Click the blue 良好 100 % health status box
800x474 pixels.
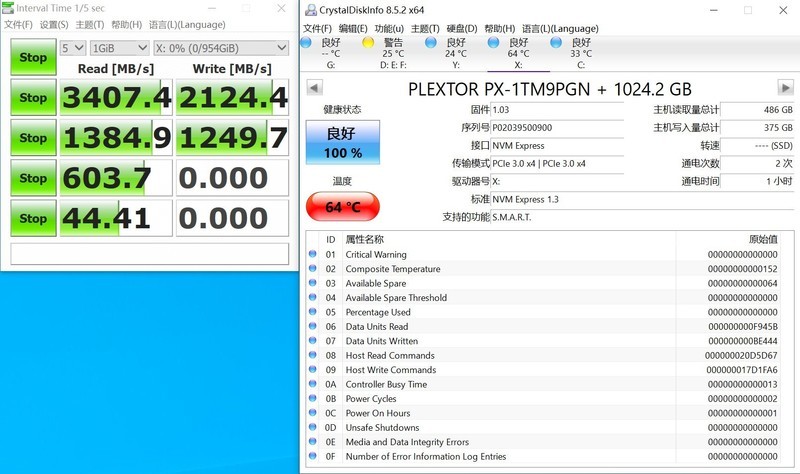[x=343, y=142]
